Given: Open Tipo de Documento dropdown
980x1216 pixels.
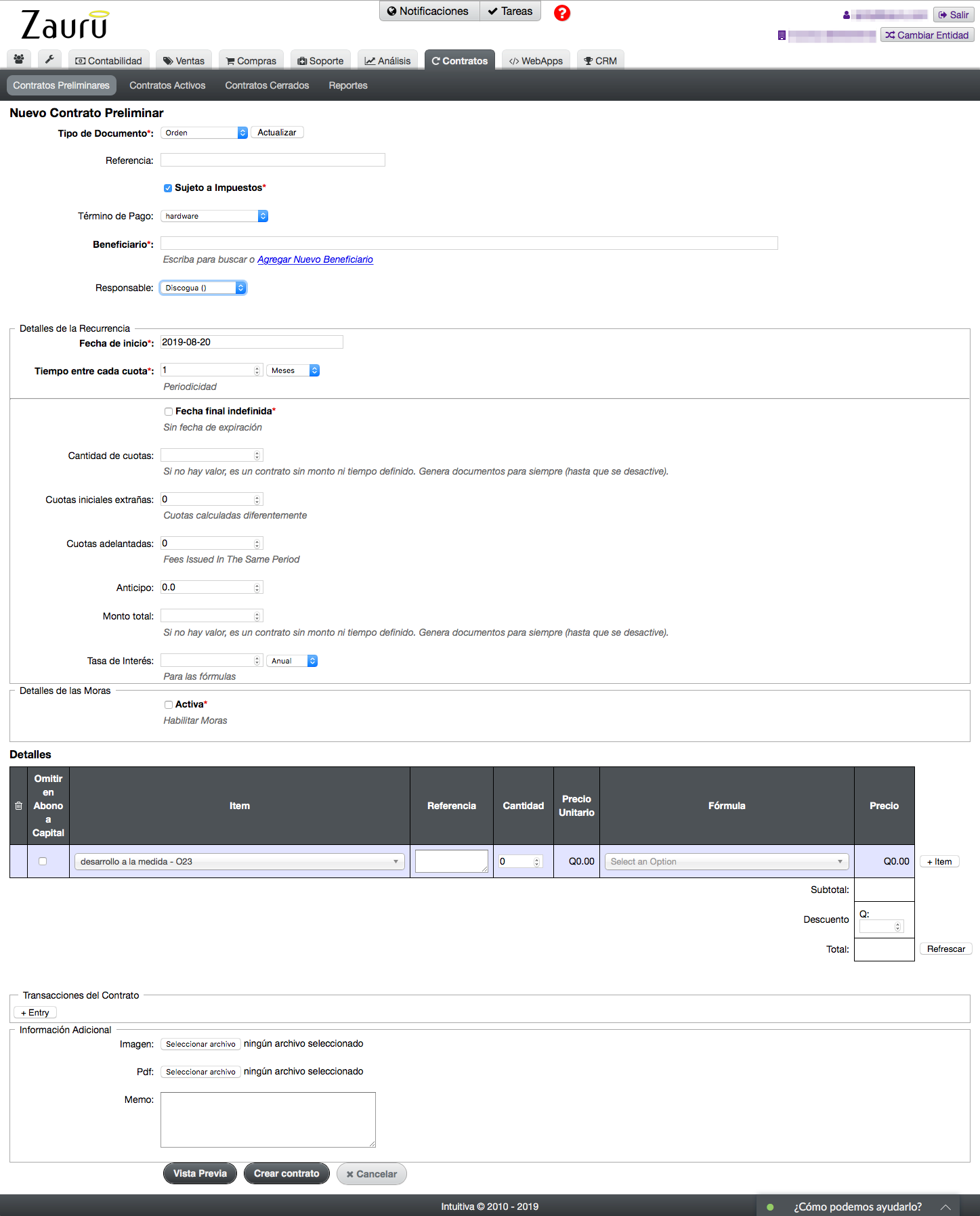Looking at the screenshot, I should 204,133.
